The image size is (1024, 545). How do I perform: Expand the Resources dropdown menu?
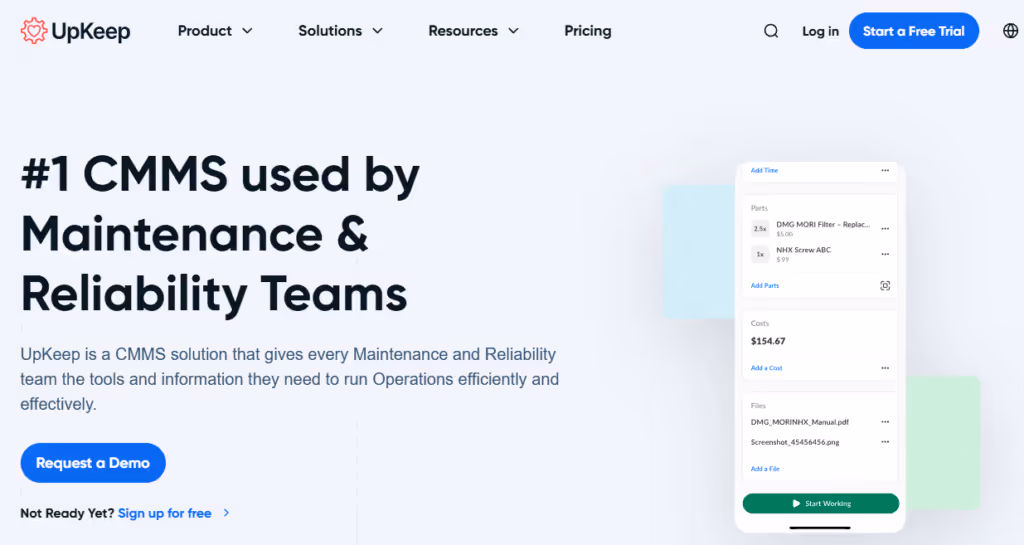[473, 31]
